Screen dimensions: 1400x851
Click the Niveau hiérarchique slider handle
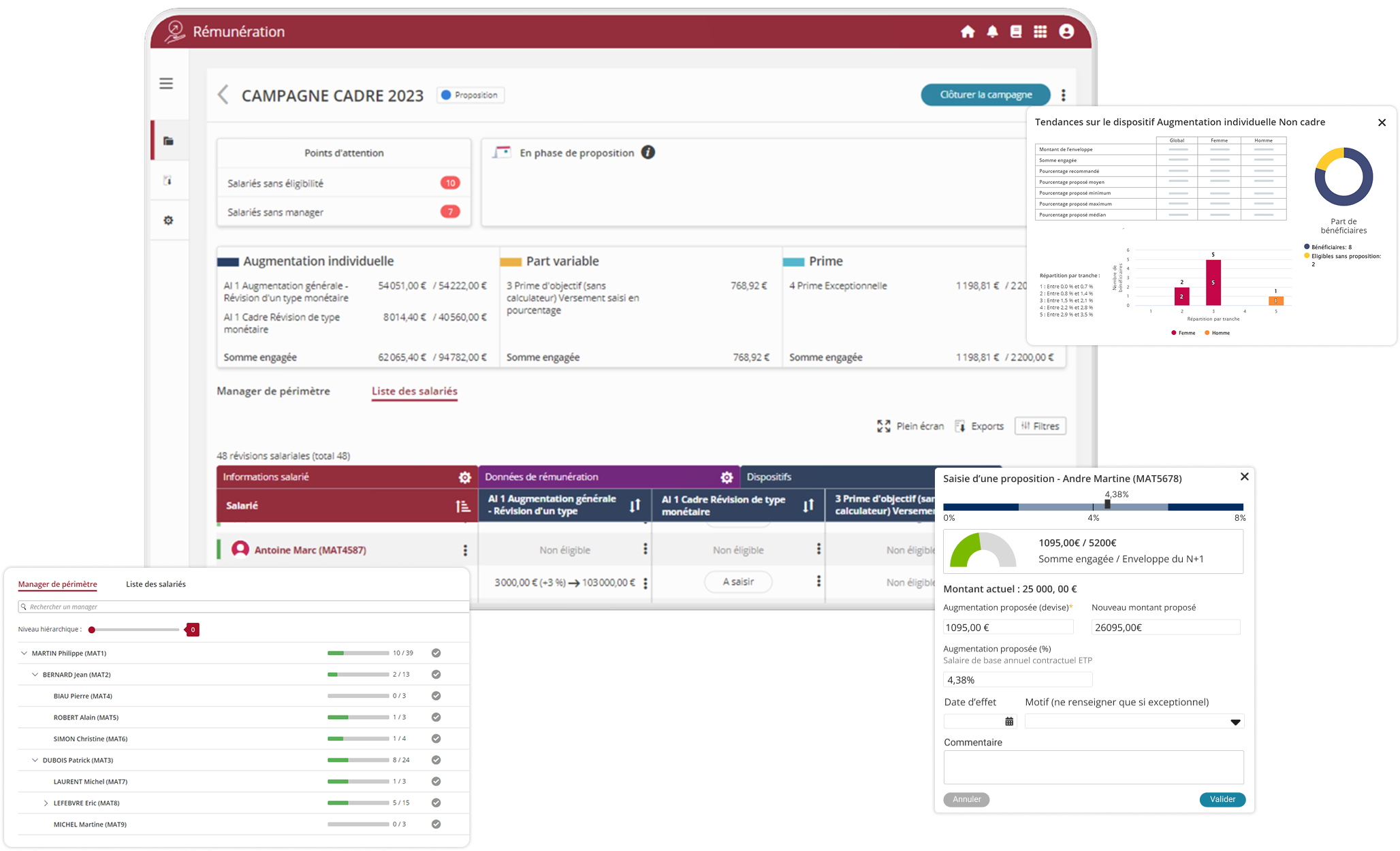[x=92, y=630]
